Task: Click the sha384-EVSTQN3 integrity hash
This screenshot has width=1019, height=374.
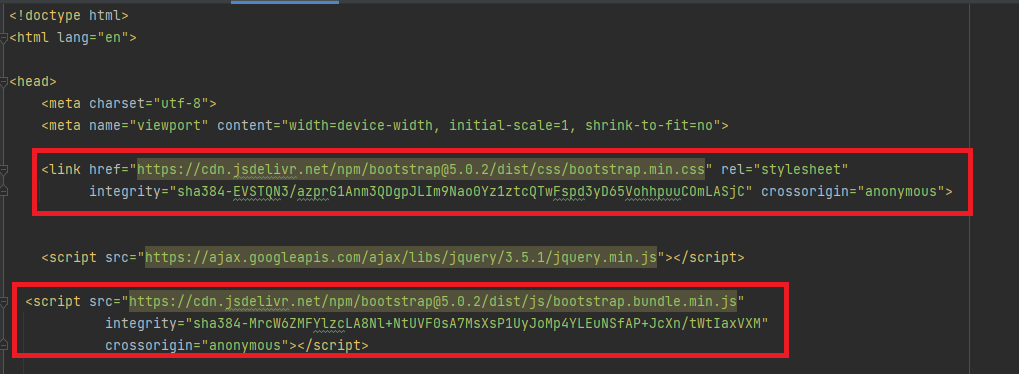Action: tap(460, 191)
